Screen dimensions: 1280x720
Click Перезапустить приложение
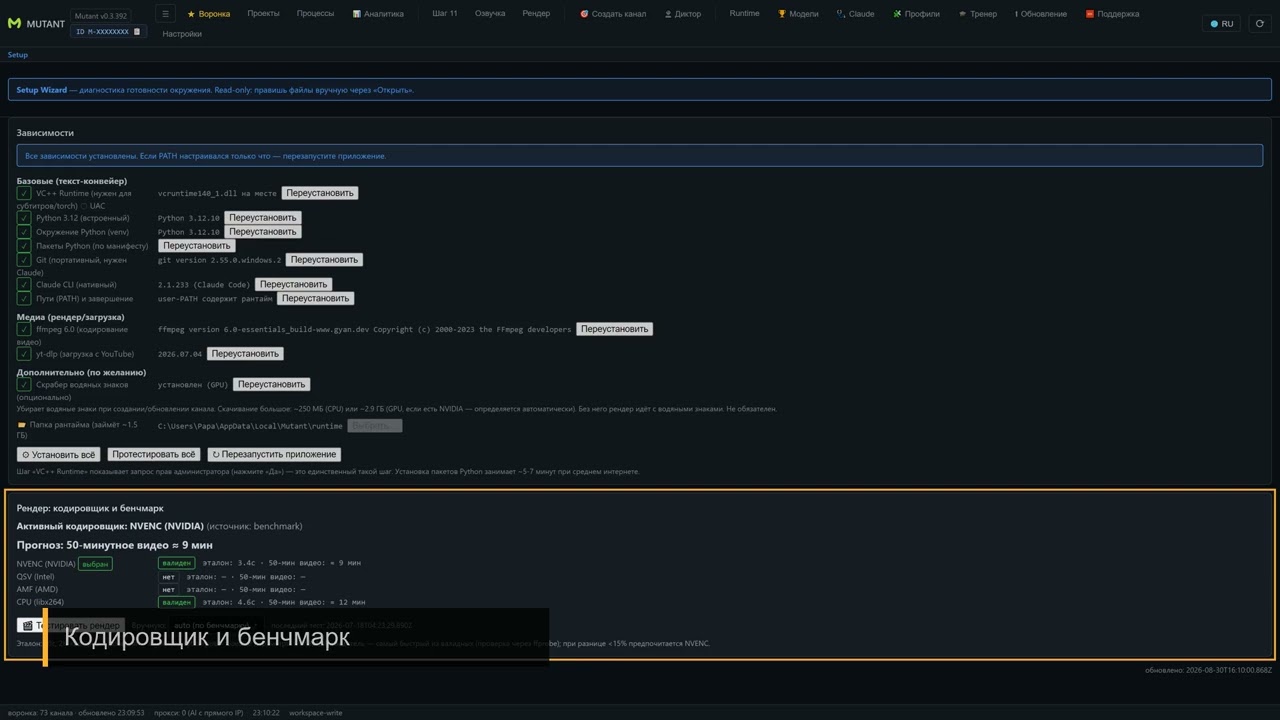click(274, 455)
